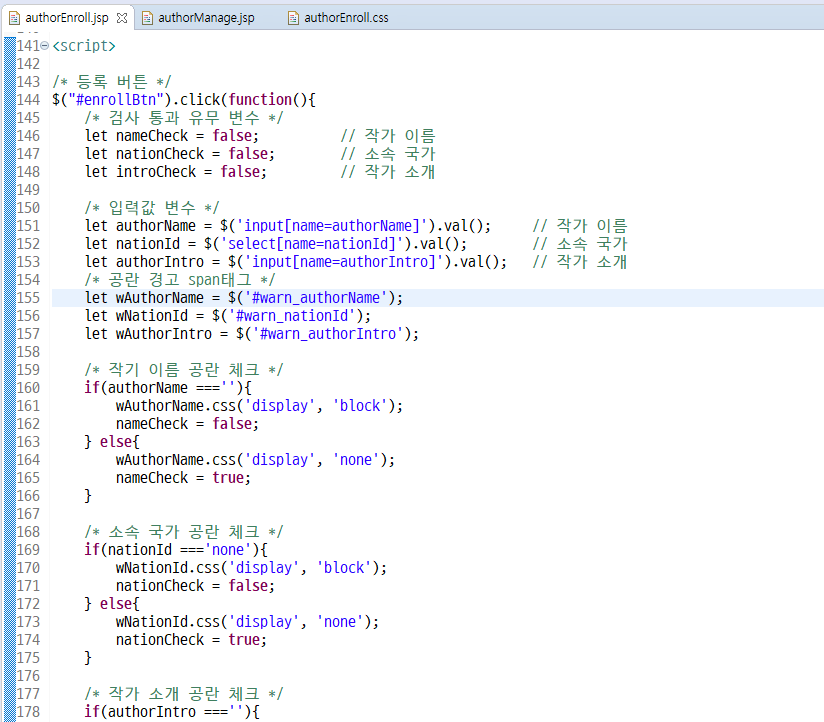The width and height of the screenshot is (824, 722).
Task: Click line number 169 in the gutter
Action: click(x=28, y=550)
